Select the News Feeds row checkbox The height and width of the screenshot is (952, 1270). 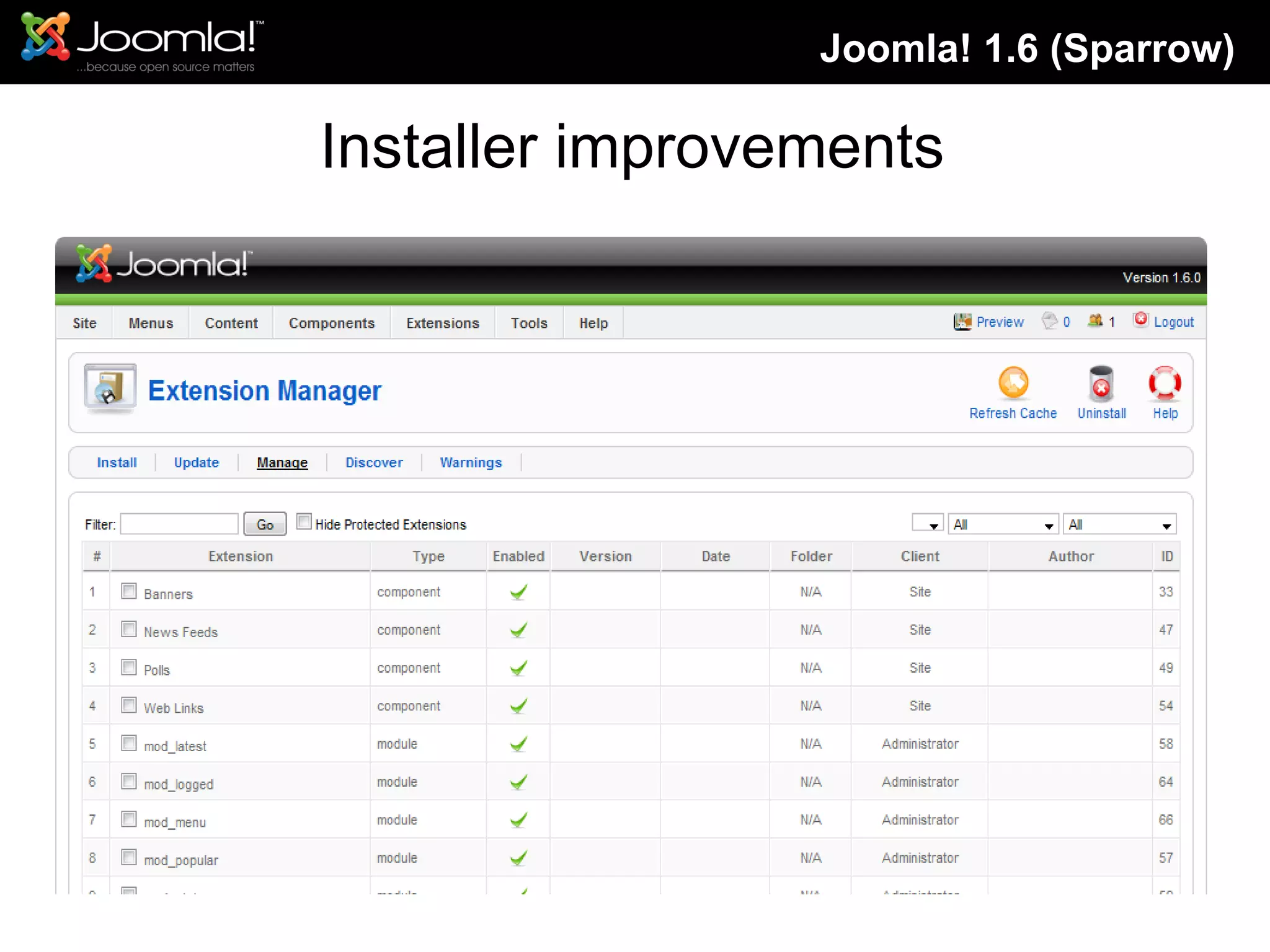(129, 629)
